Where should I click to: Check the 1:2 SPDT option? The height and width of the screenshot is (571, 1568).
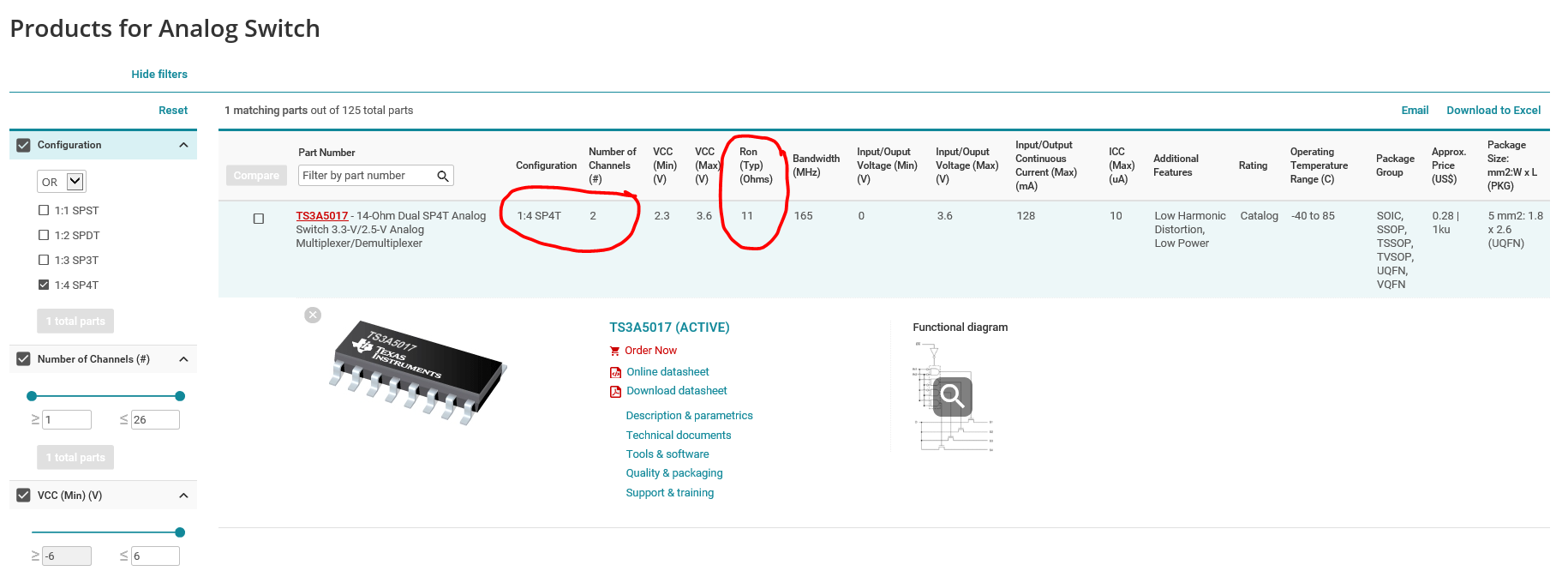(x=44, y=235)
